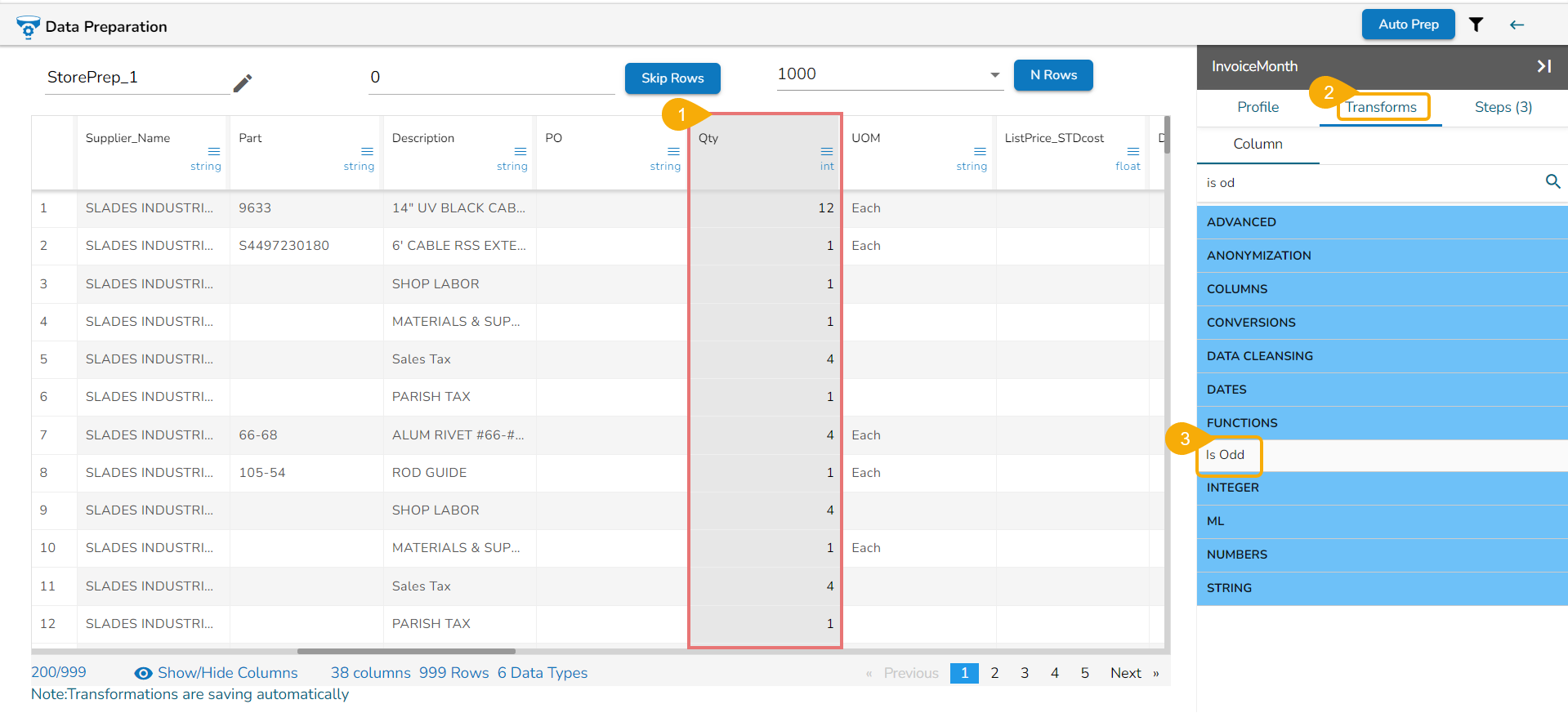This screenshot has width=1568, height=713.
Task: Click the Next page link
Action: (1134, 673)
